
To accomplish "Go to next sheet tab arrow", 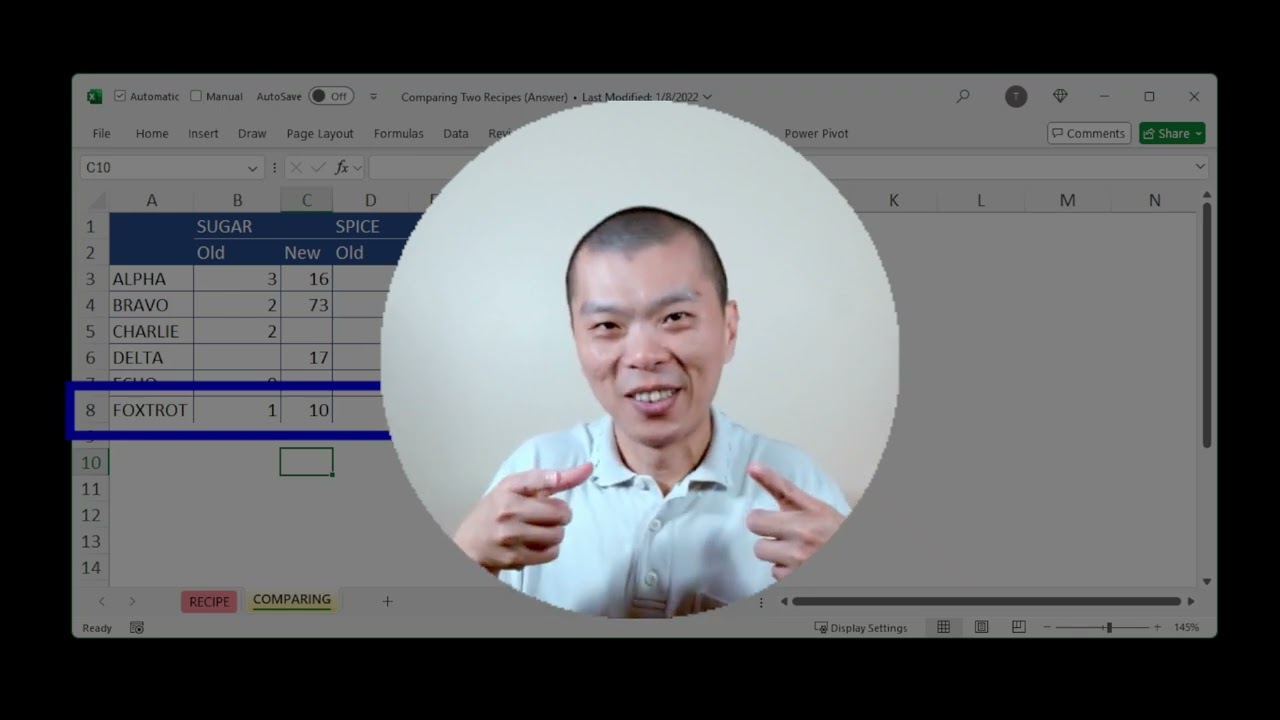I will 132,601.
